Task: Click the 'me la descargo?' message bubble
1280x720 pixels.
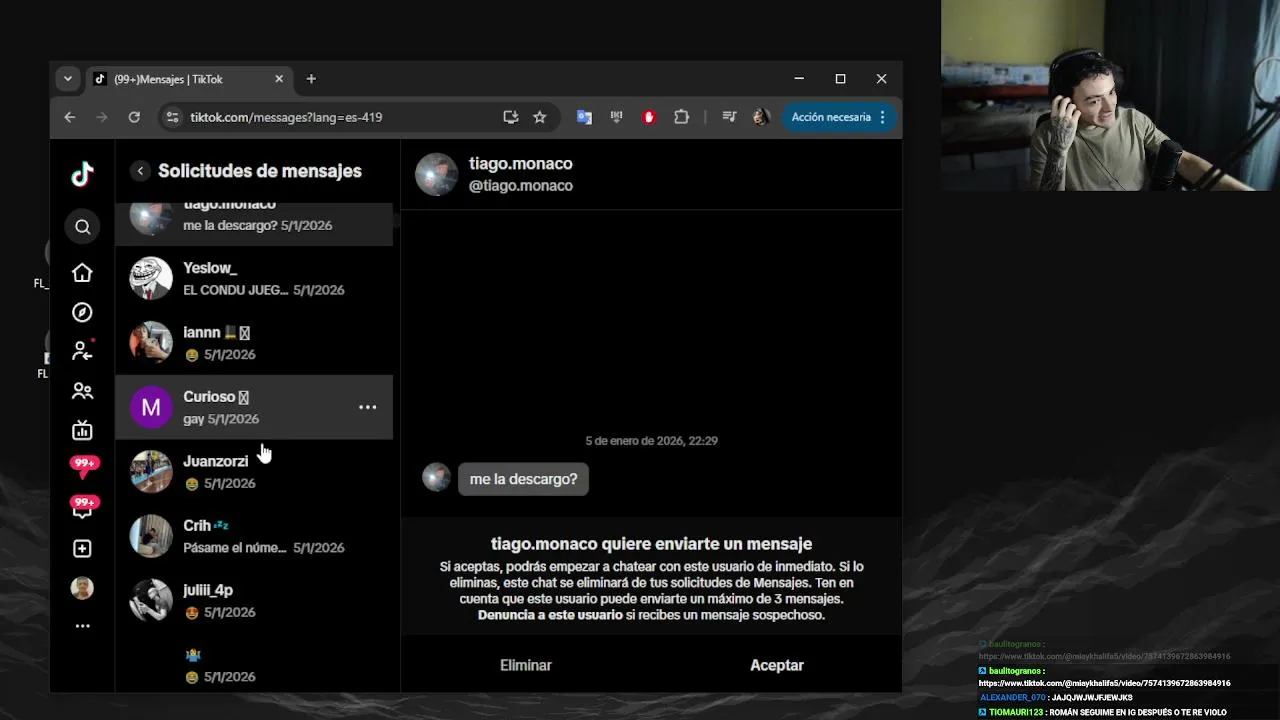Action: 523,479
